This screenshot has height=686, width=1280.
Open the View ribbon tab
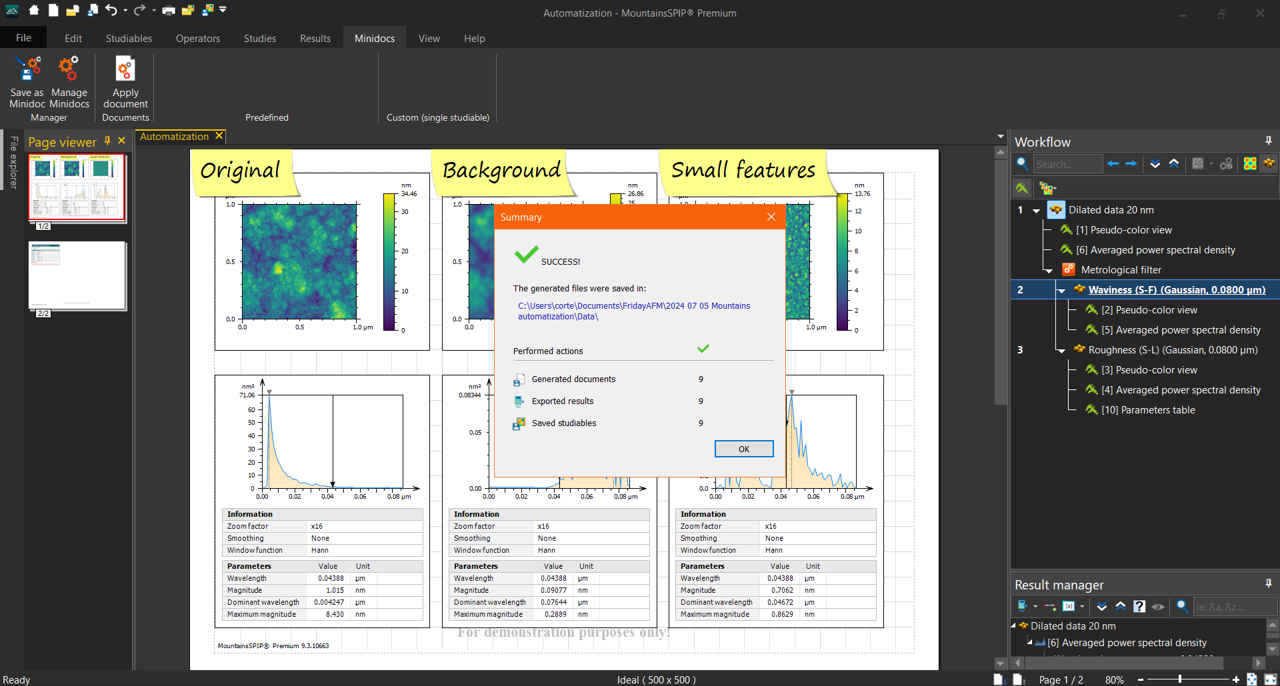[x=429, y=38]
